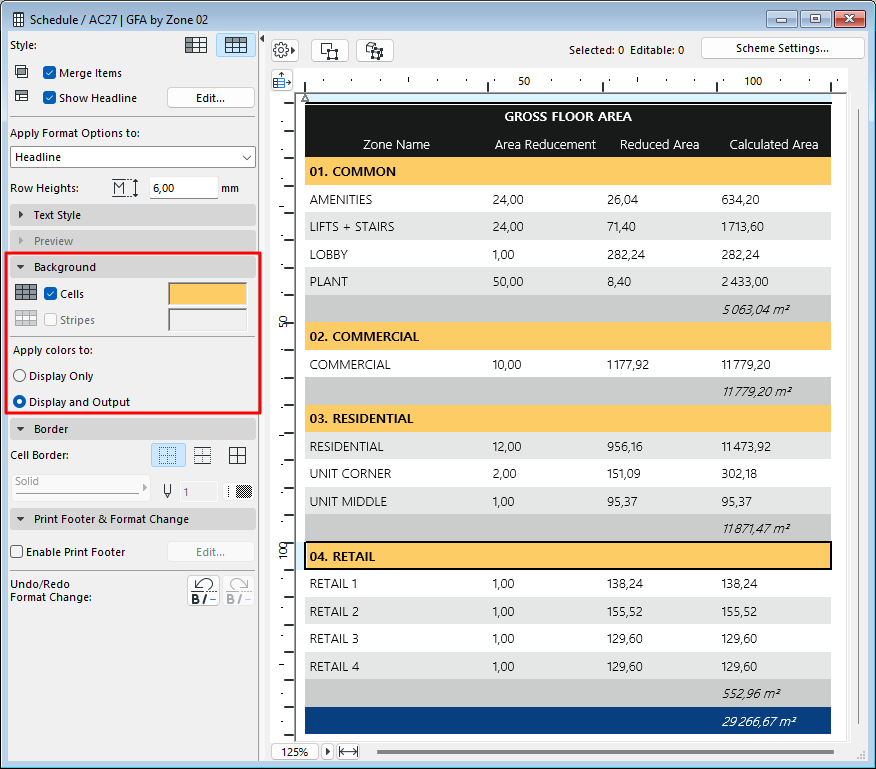
Task: Click the select-in-2D icon in toolbar
Action: coord(329,50)
